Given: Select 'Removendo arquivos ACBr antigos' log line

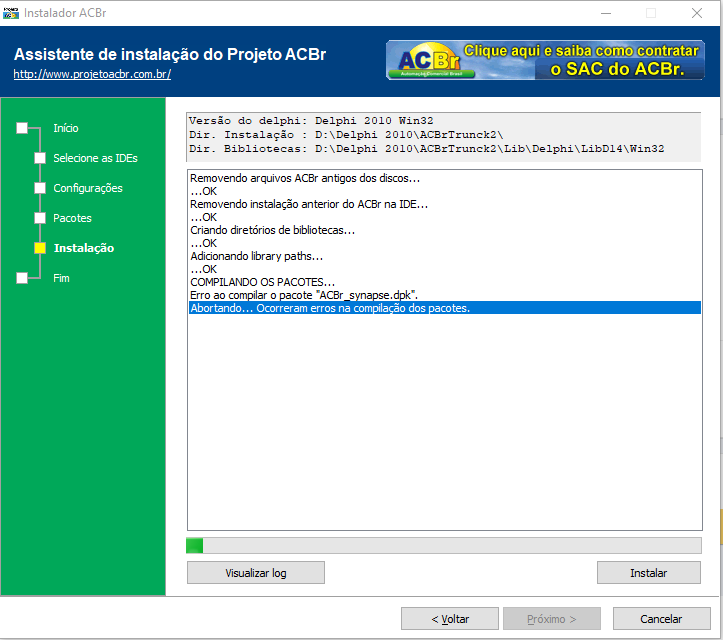Looking at the screenshot, I should pyautogui.click(x=444, y=178).
